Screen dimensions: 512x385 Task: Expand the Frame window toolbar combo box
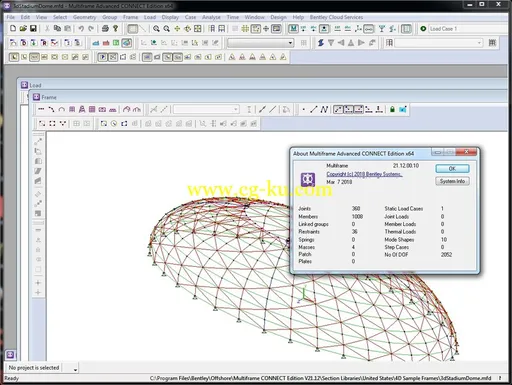(206, 109)
